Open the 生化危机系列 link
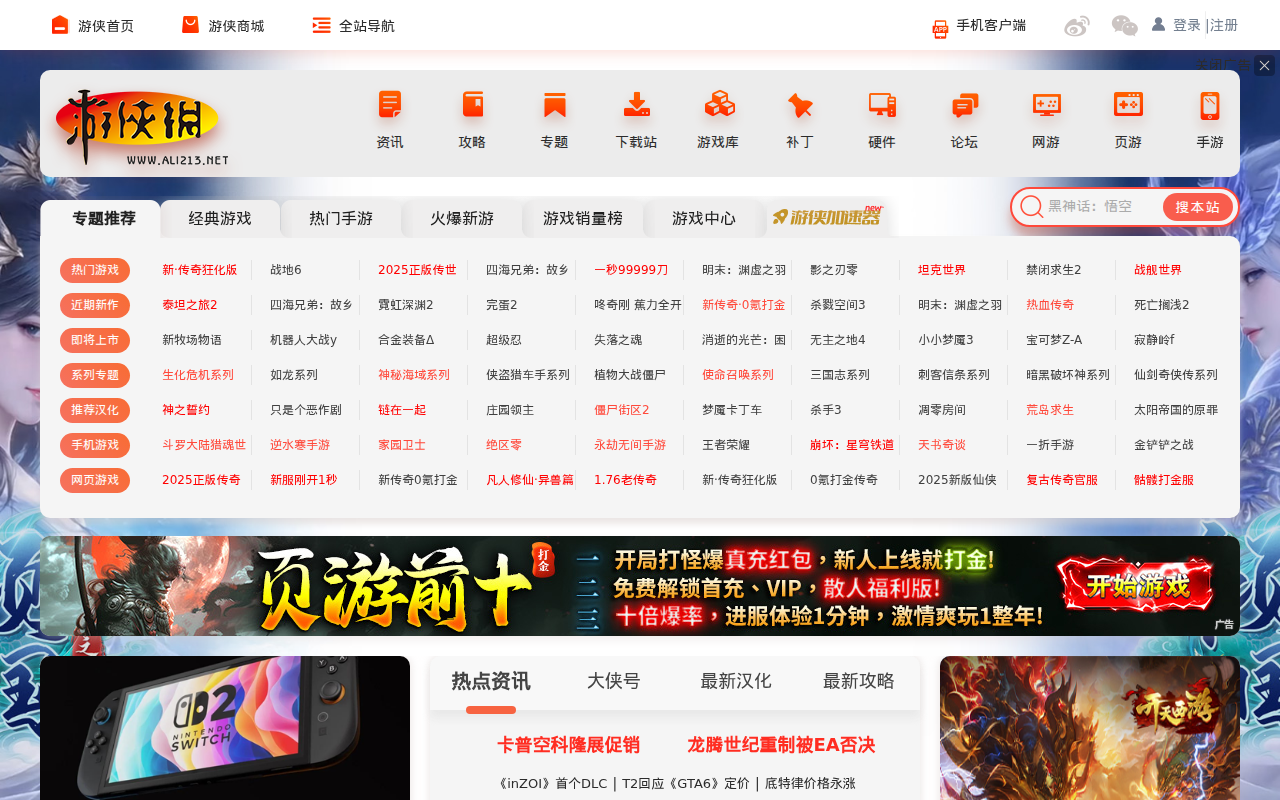The height and width of the screenshot is (800, 1280). [198, 375]
